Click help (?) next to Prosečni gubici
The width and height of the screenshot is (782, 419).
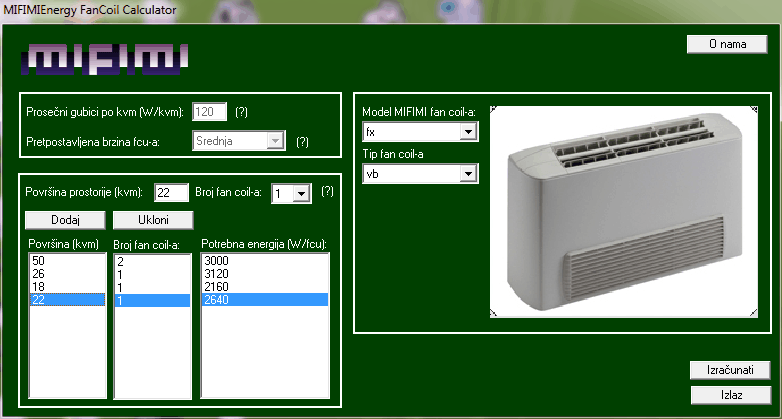[241, 112]
